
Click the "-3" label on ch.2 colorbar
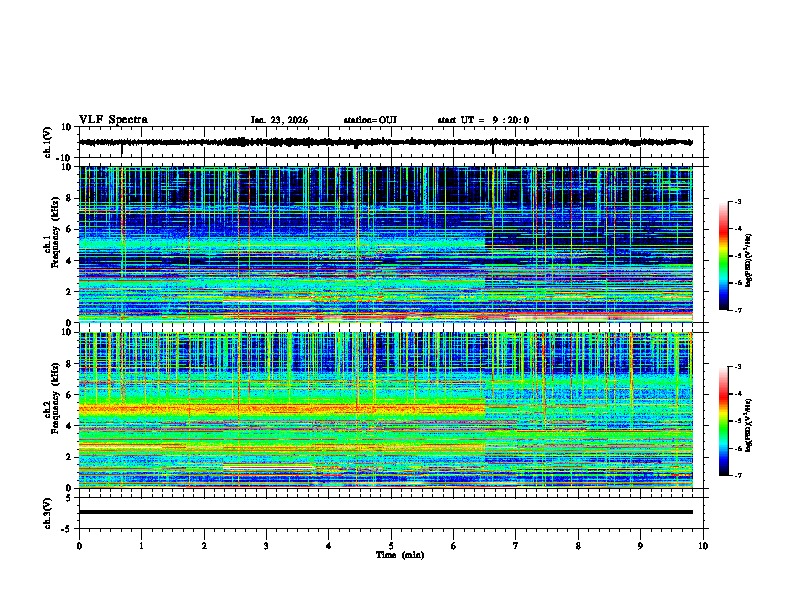click(x=738, y=367)
